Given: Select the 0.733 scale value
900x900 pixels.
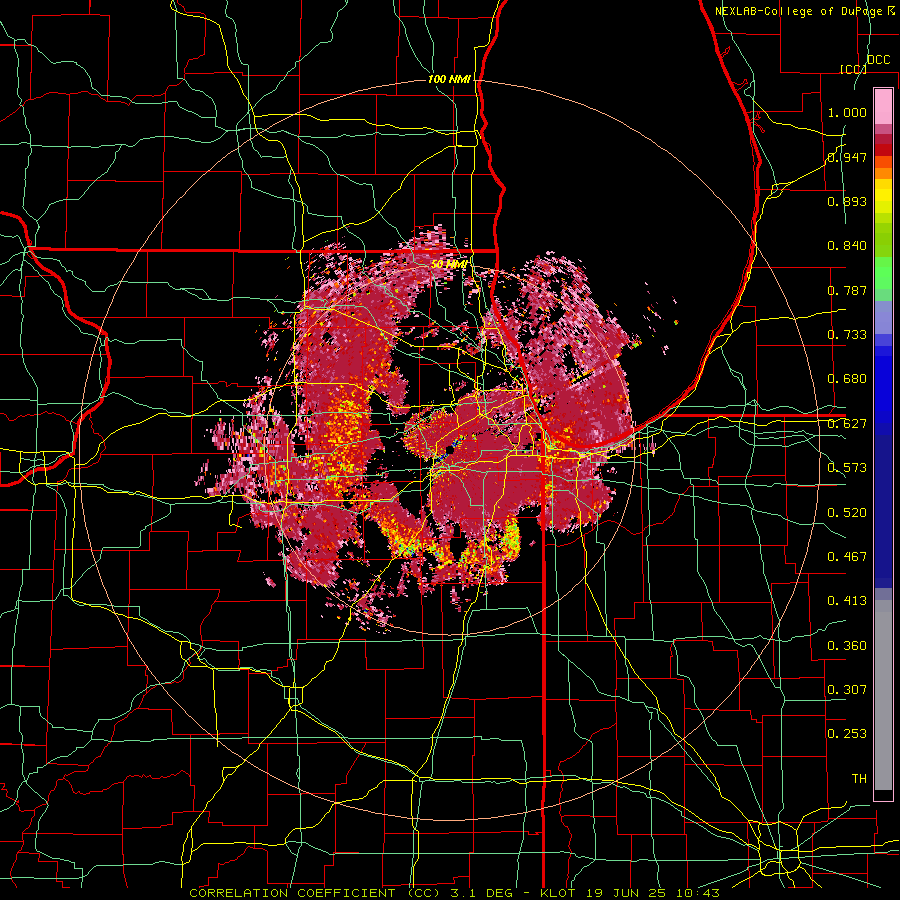Looking at the screenshot, I should click(847, 335).
